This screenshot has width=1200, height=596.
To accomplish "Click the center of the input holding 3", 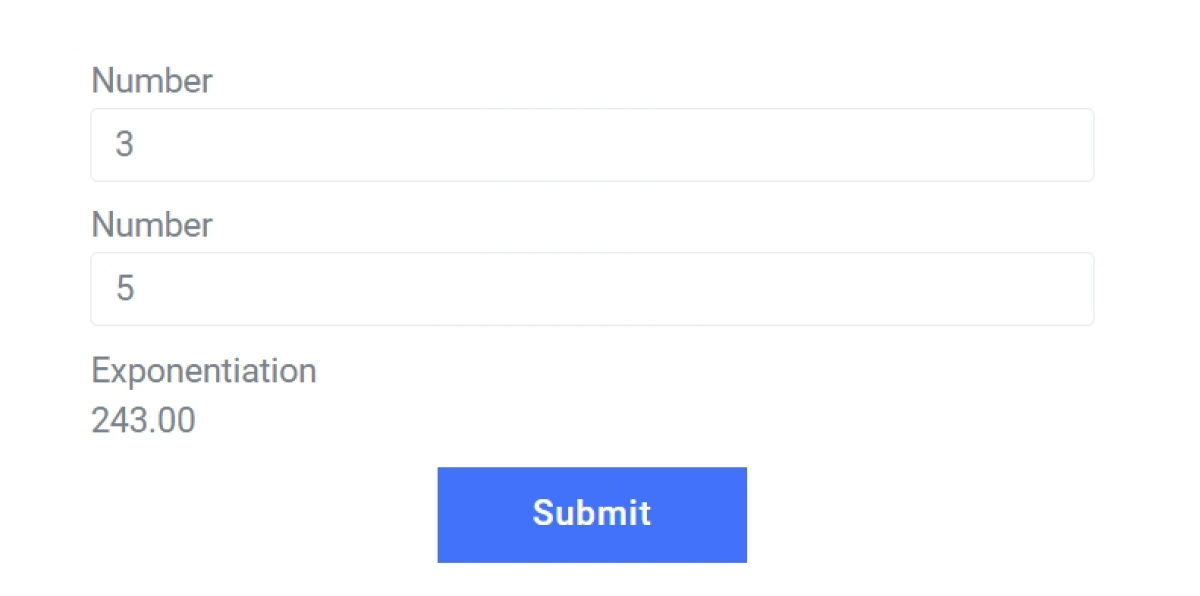I will click(592, 145).
